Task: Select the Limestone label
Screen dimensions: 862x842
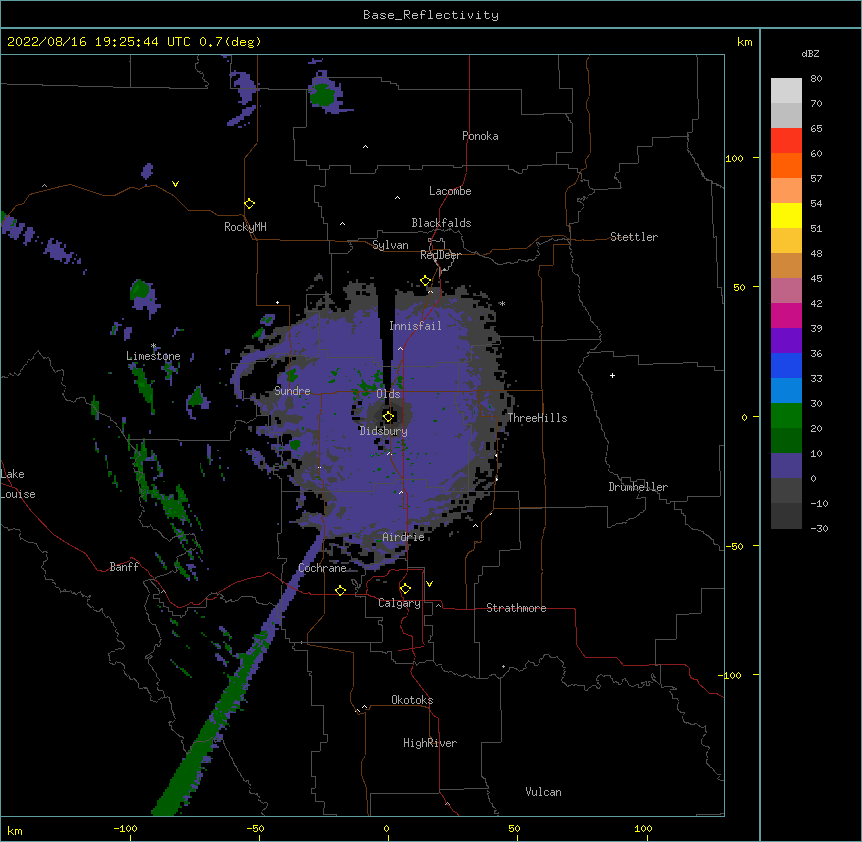Action: coord(153,356)
